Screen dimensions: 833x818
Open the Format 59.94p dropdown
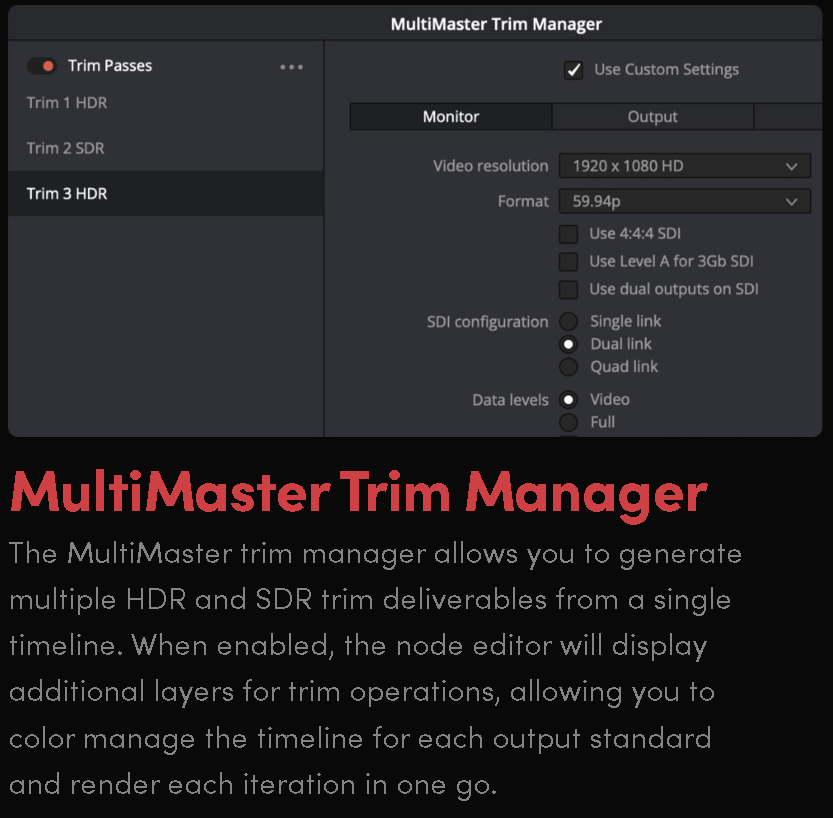coord(684,201)
